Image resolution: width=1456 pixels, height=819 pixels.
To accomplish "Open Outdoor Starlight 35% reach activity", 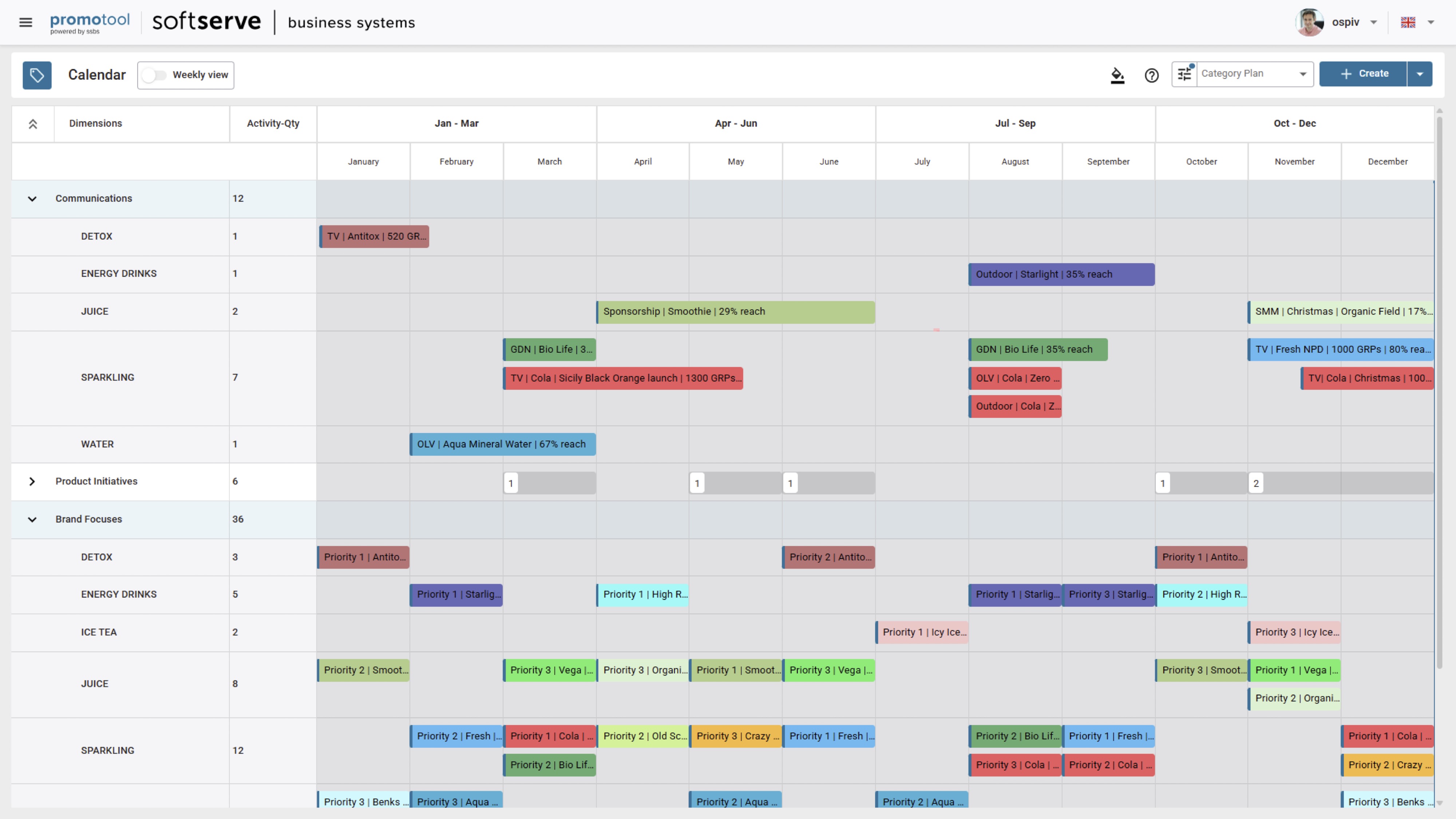I will (1061, 275).
